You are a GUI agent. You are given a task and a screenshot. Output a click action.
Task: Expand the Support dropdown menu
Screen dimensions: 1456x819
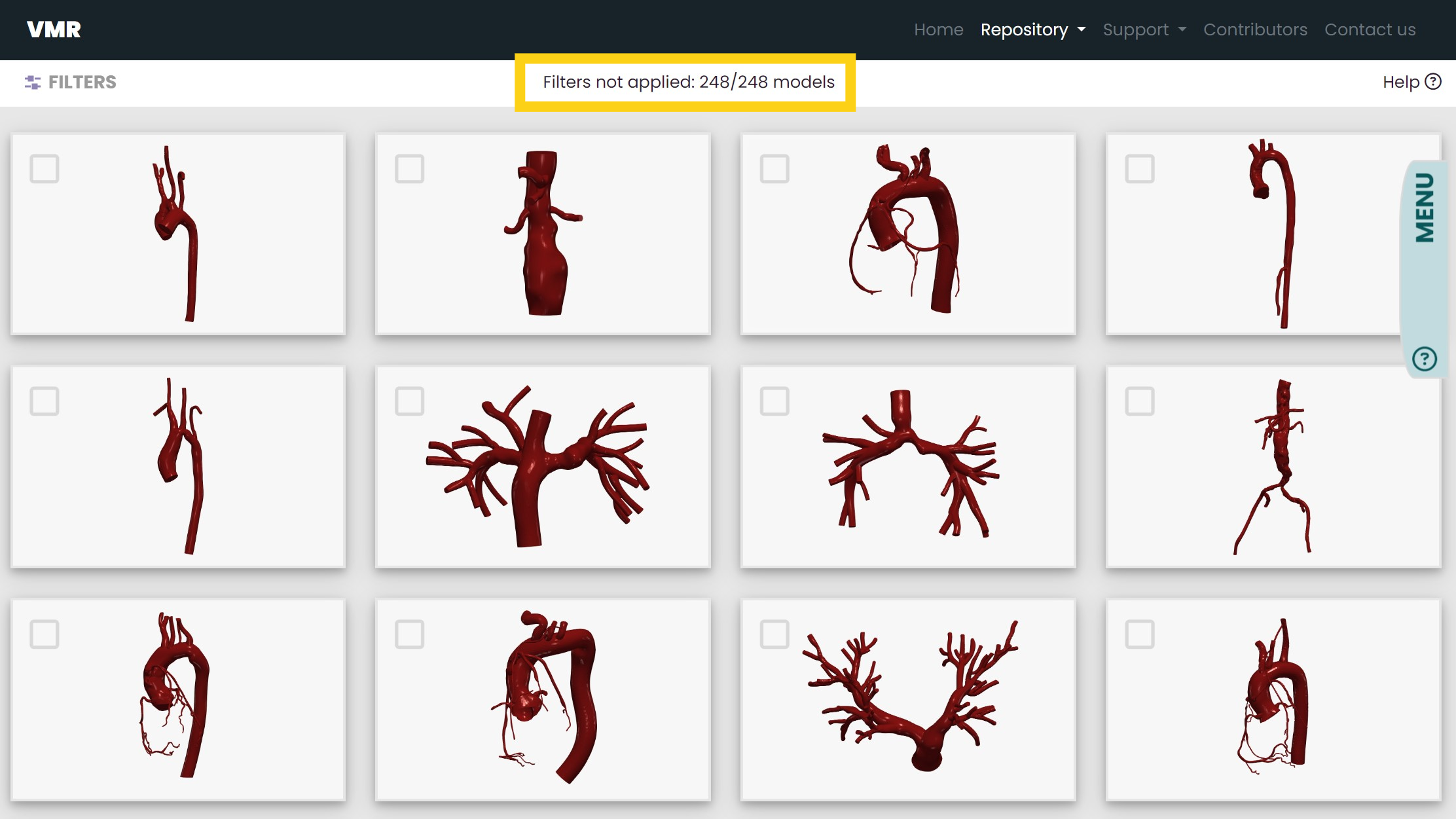(x=1144, y=30)
